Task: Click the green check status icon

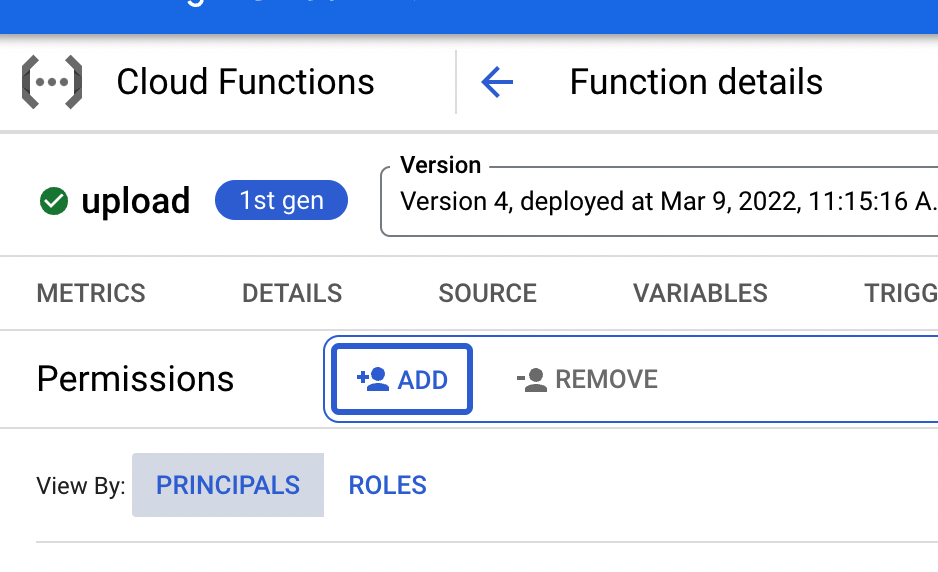Action: (53, 201)
